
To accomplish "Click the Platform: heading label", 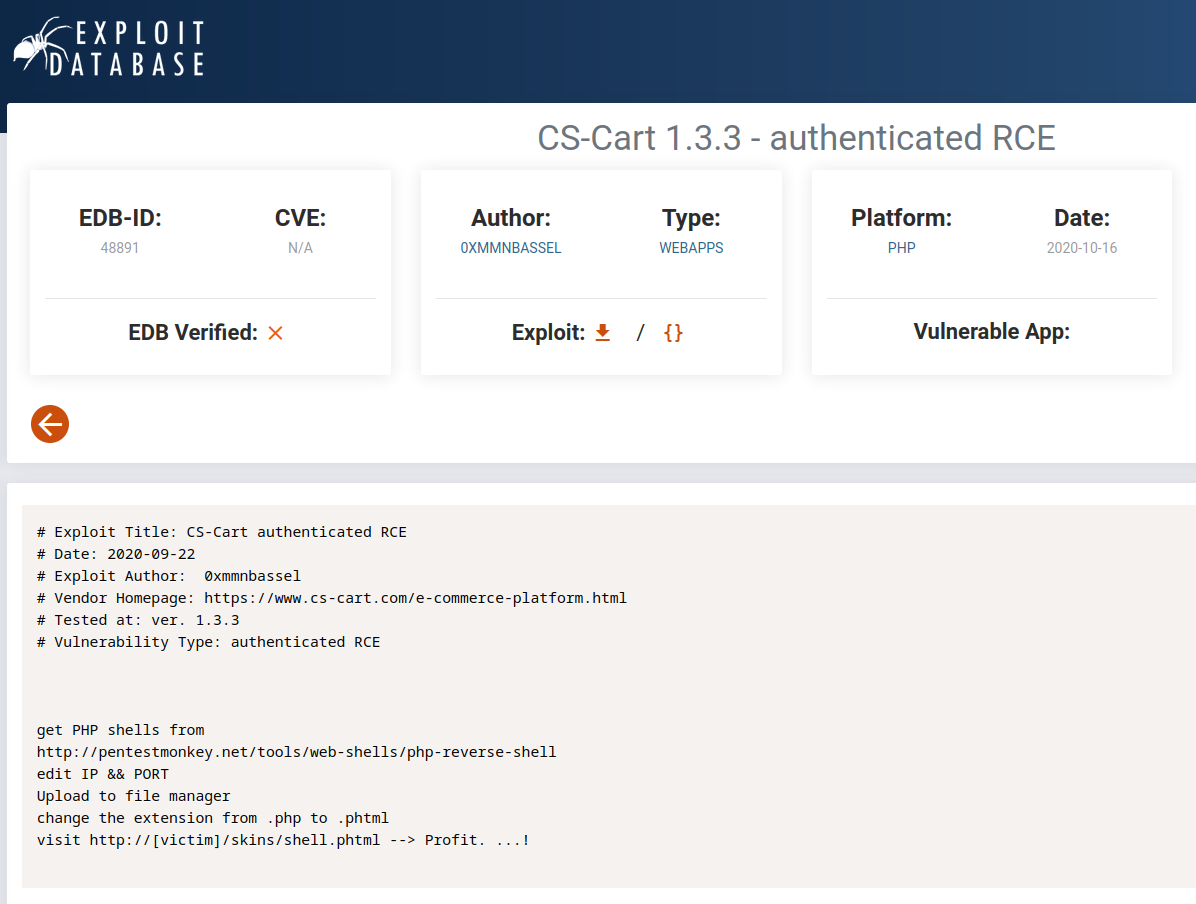I will [902, 217].
